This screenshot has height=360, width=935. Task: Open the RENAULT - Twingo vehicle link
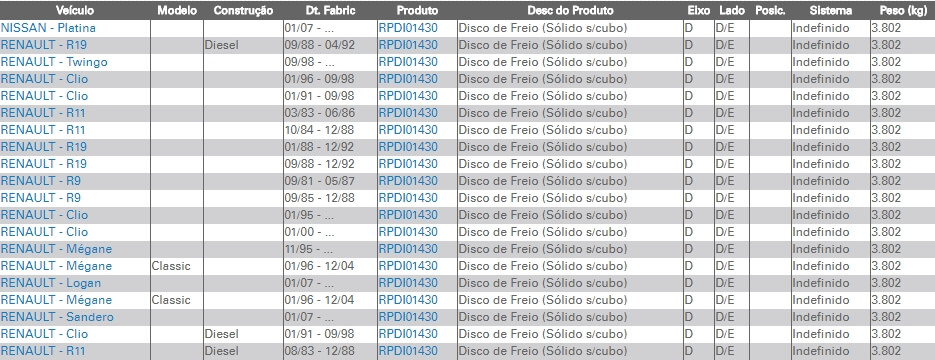point(54,62)
